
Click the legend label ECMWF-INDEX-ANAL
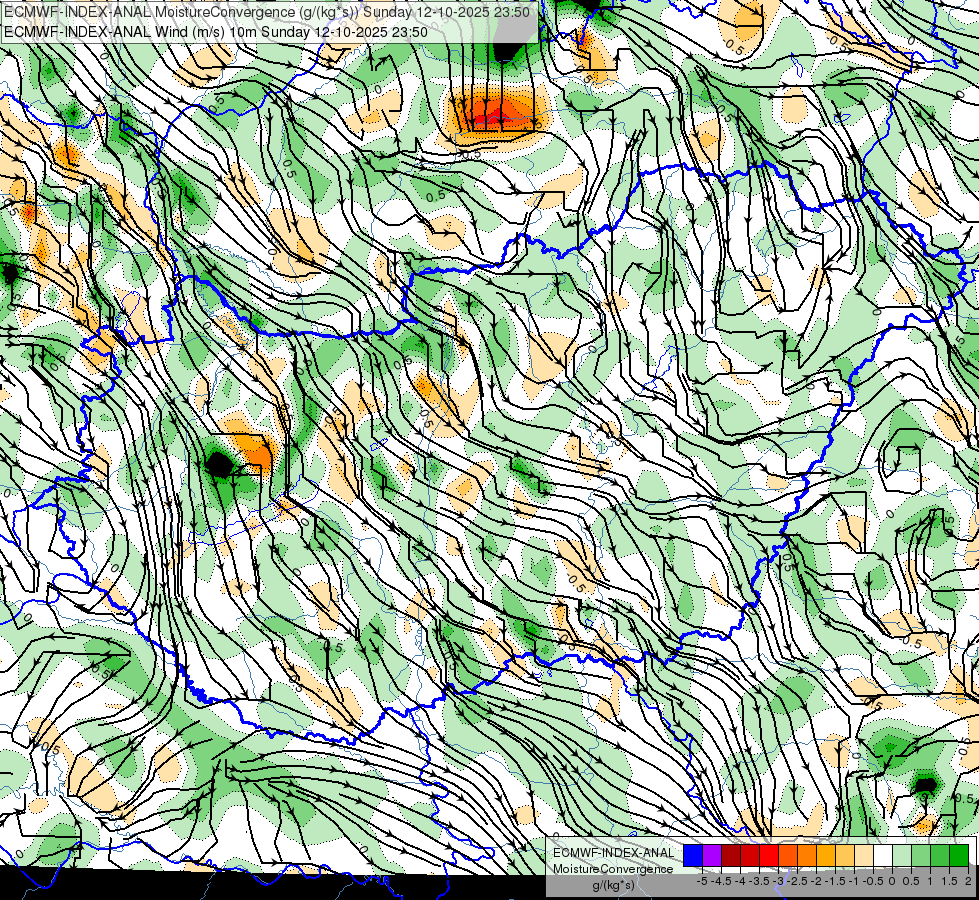point(614,853)
